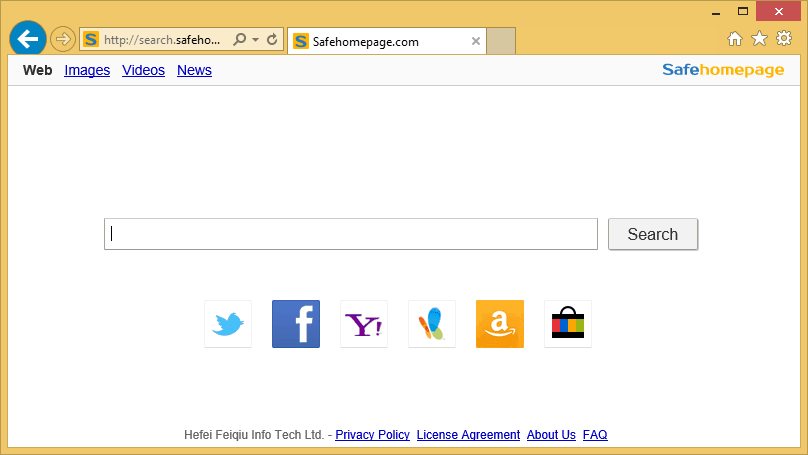The width and height of the screenshot is (808, 455).
Task: Click the Safehomepage logo
Action: click(x=723, y=70)
